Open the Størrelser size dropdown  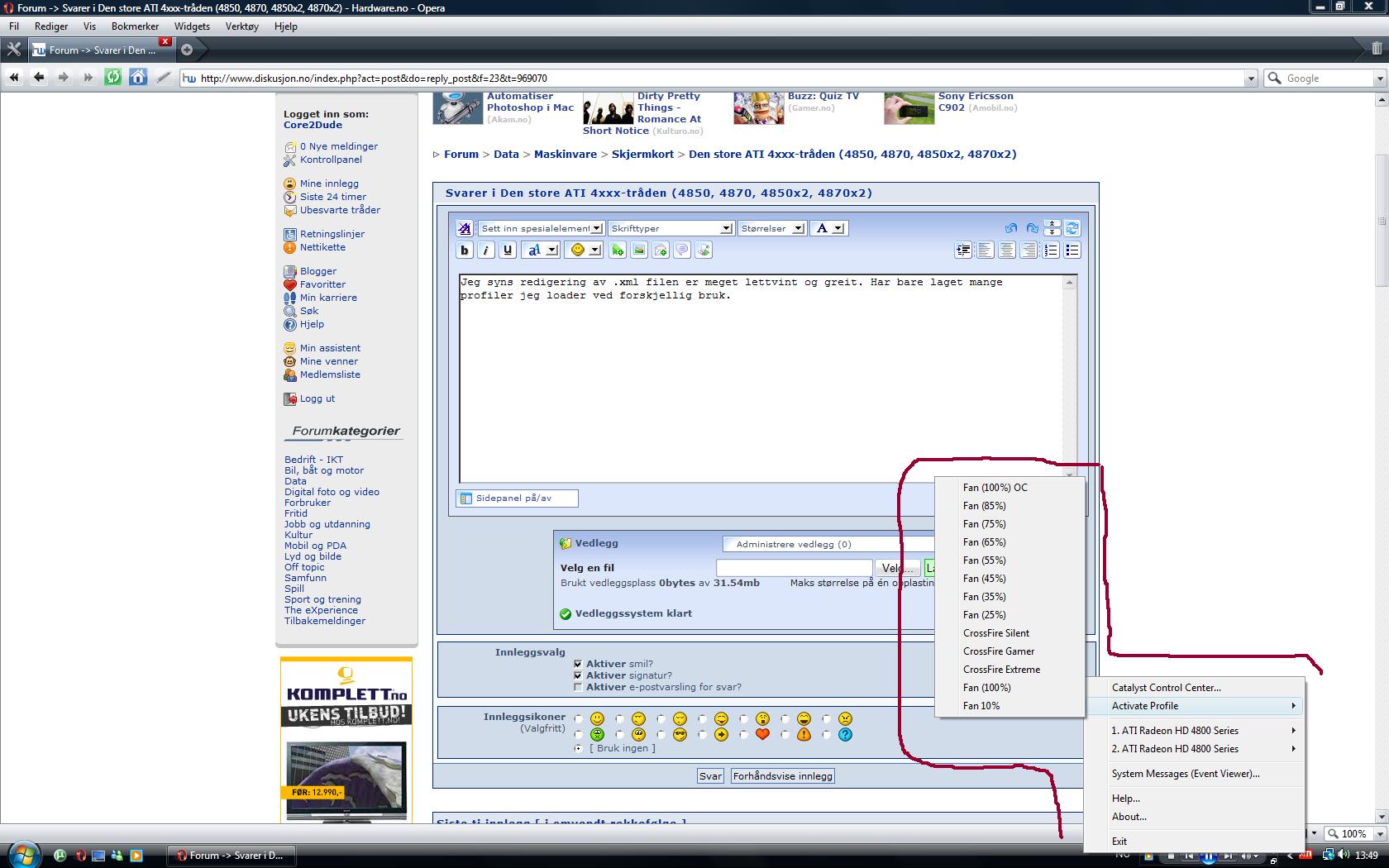point(771,228)
